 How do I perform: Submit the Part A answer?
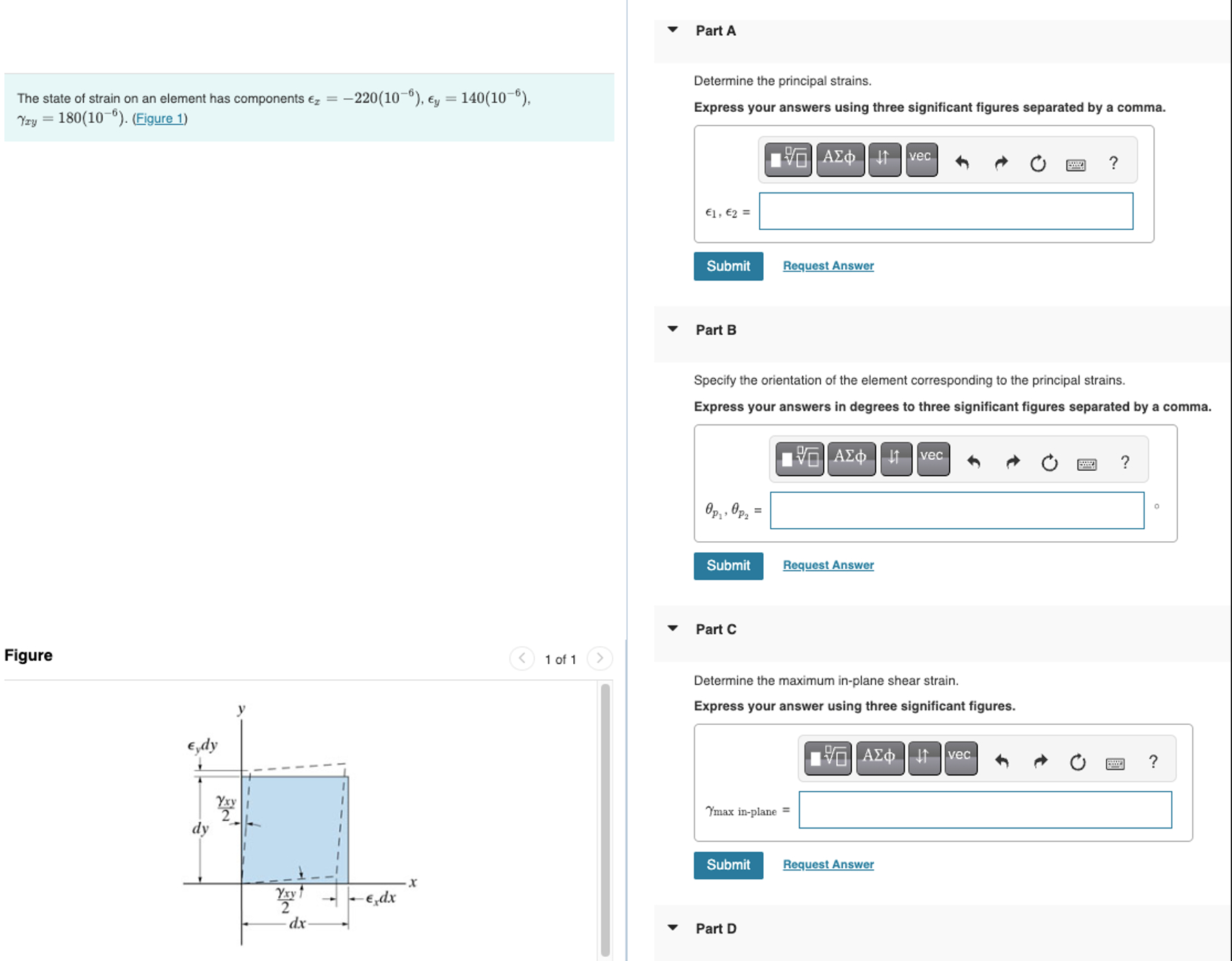727,266
